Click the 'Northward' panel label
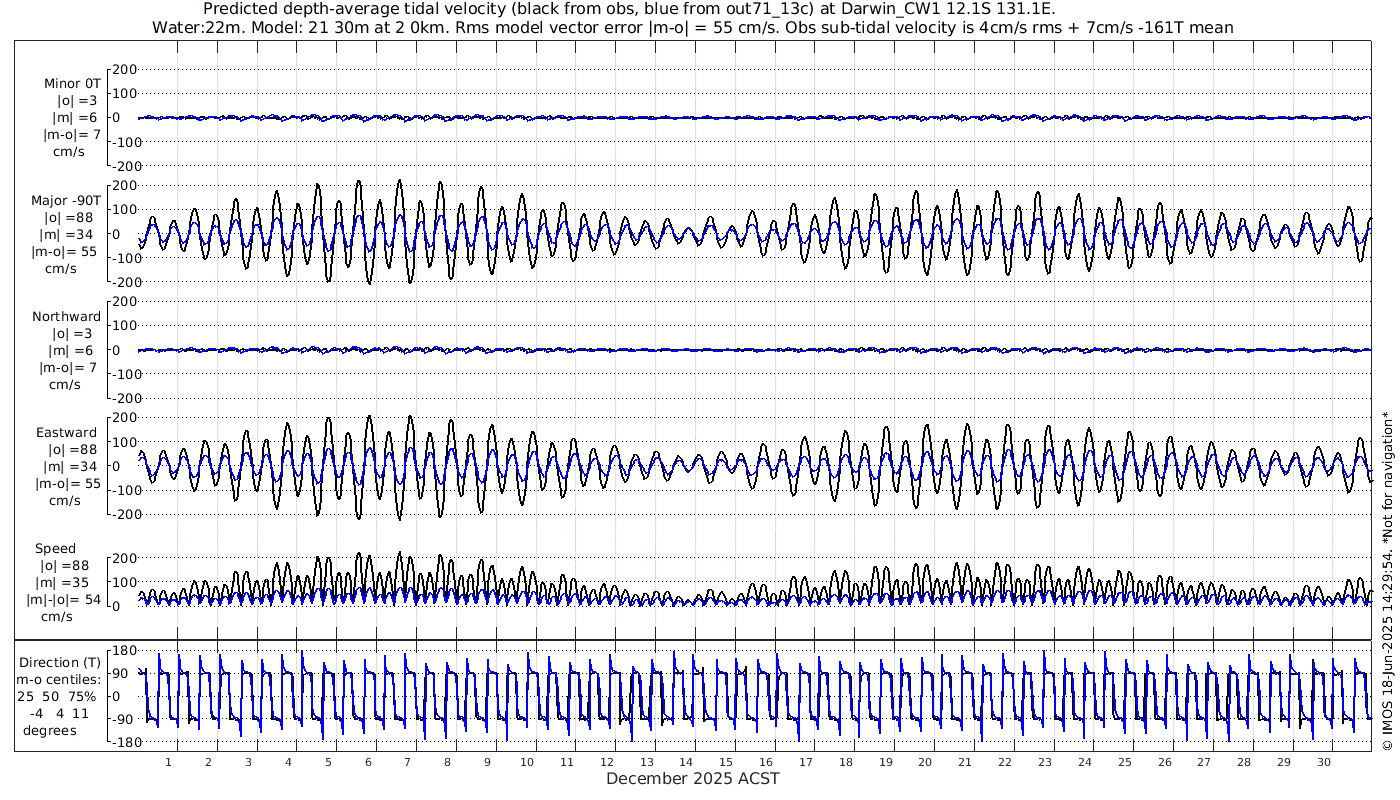The image size is (1400, 800). (x=66, y=317)
